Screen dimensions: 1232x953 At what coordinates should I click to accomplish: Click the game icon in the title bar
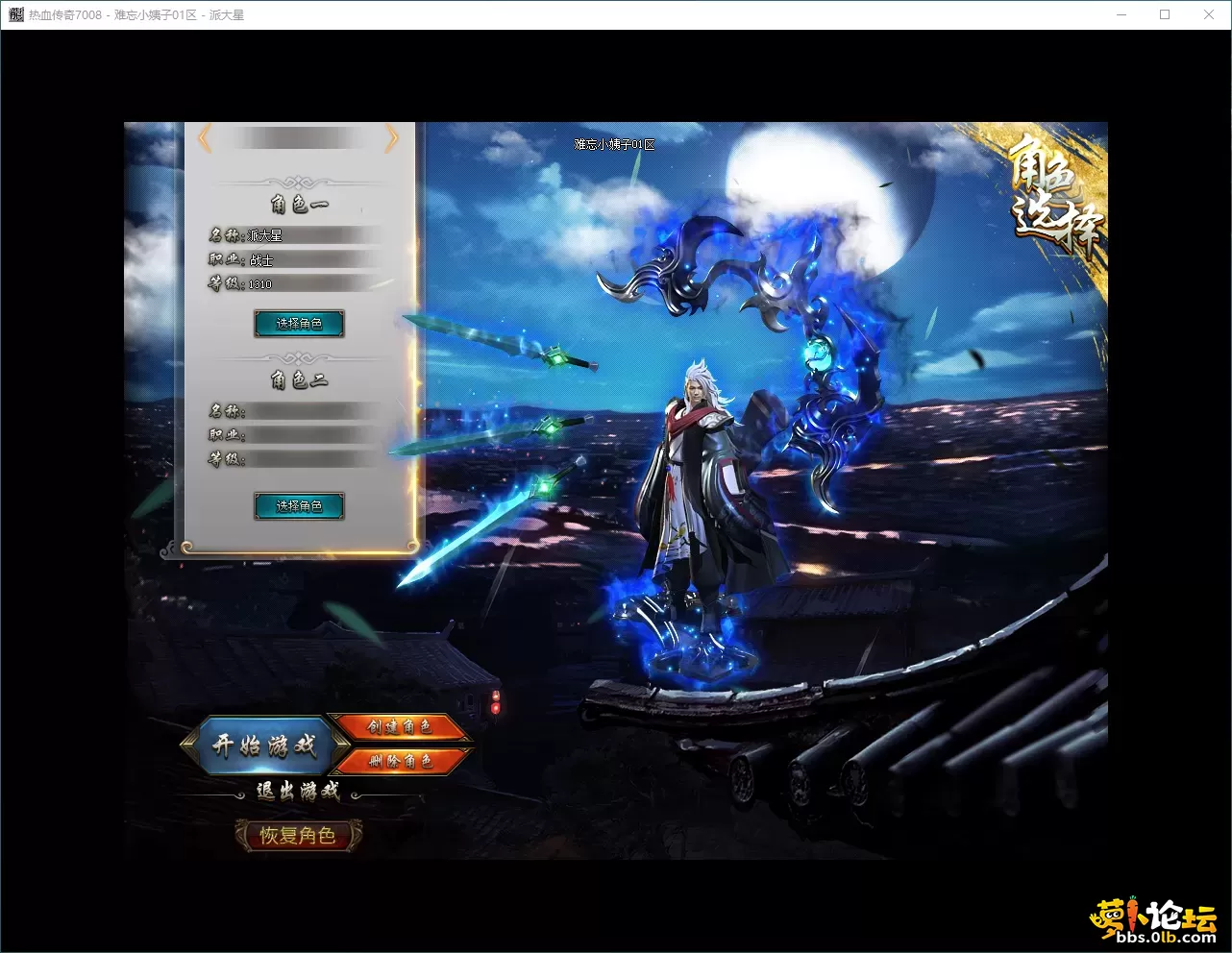click(15, 14)
